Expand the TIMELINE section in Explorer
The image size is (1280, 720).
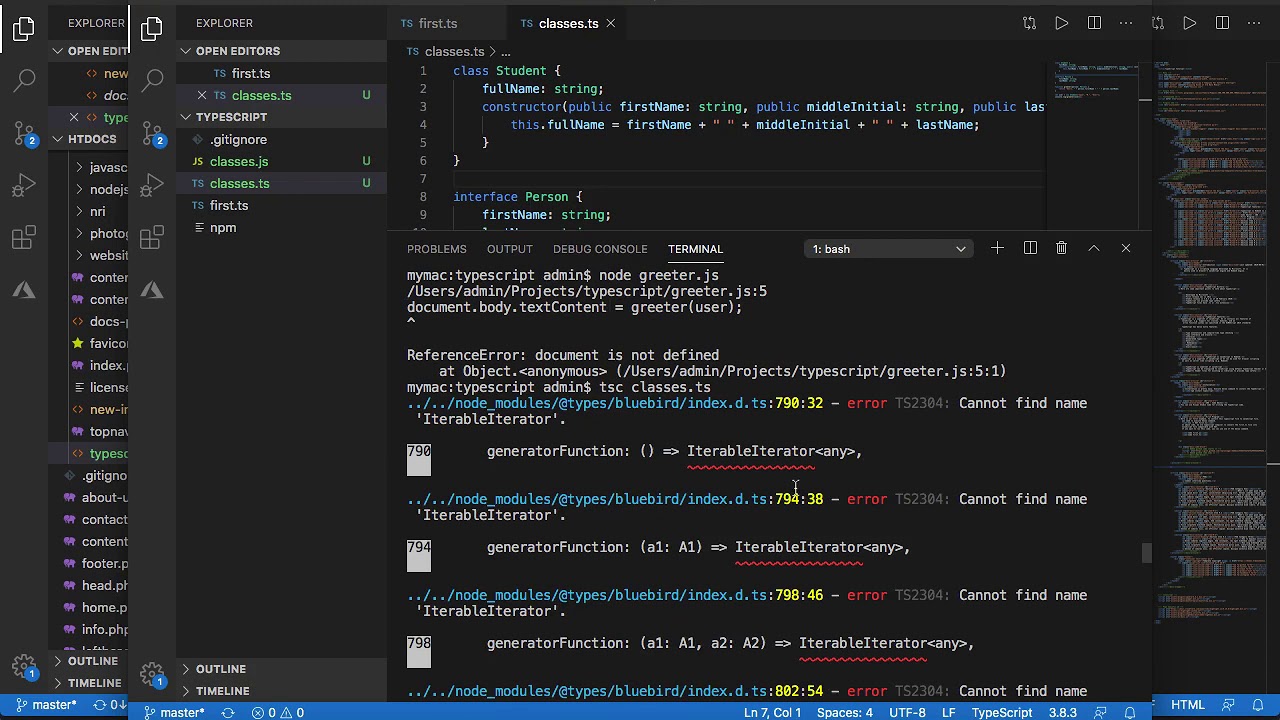(222, 691)
